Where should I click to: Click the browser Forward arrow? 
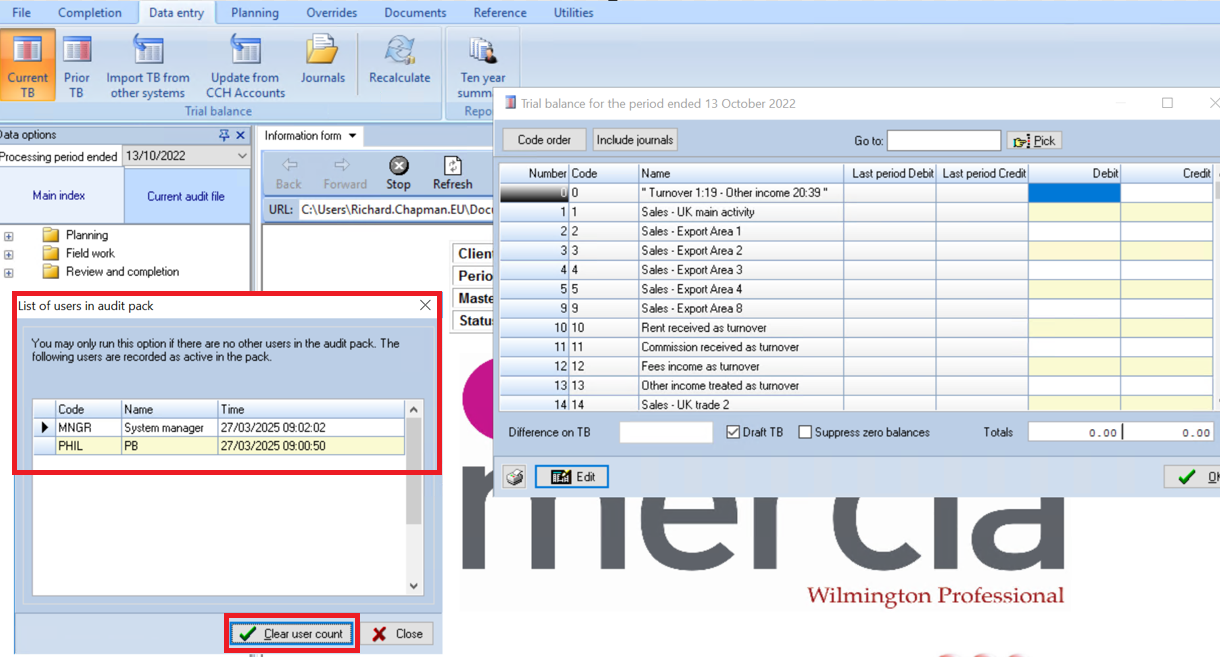tap(345, 173)
